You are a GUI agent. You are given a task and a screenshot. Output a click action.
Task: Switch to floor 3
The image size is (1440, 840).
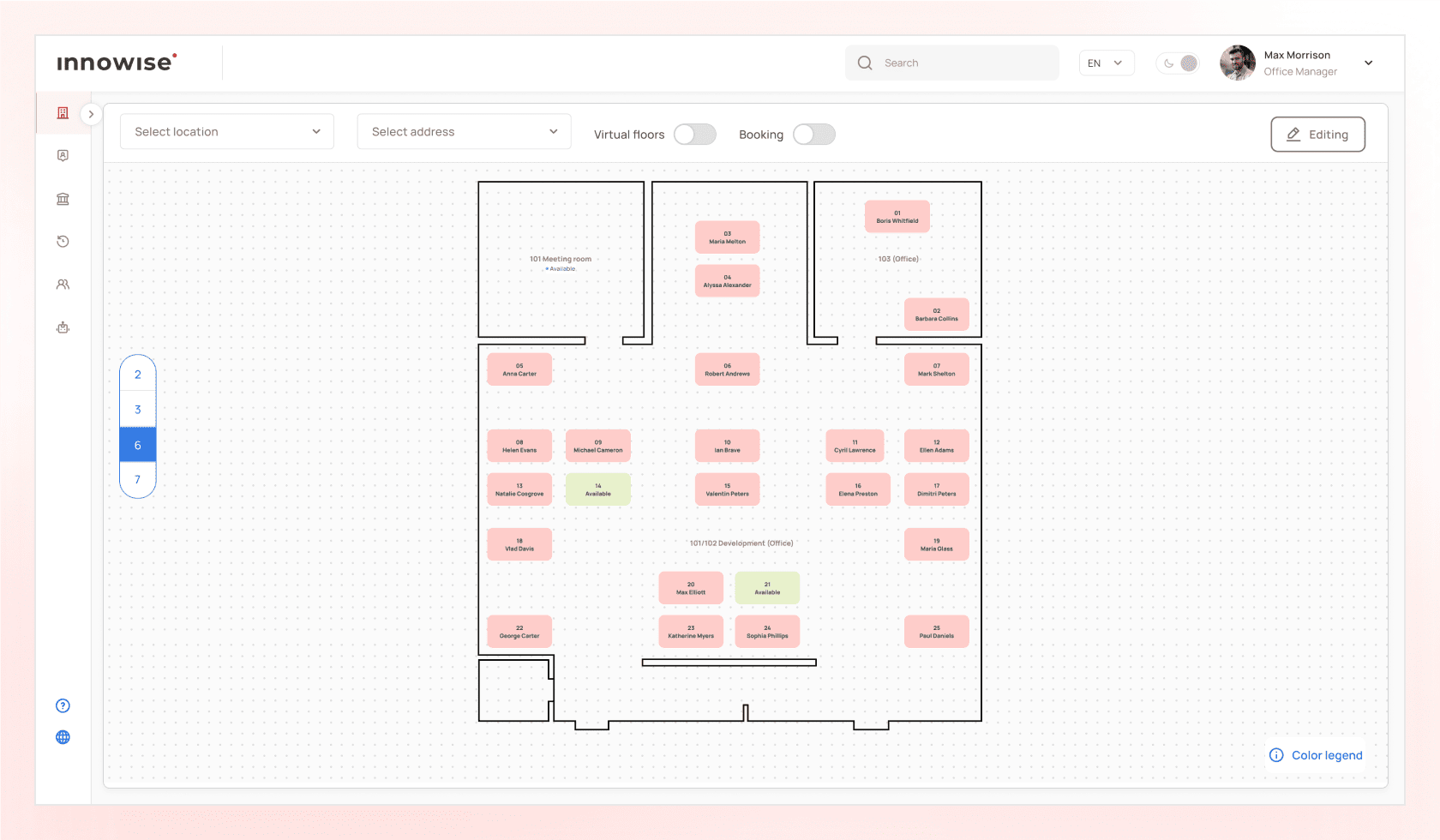tap(137, 410)
